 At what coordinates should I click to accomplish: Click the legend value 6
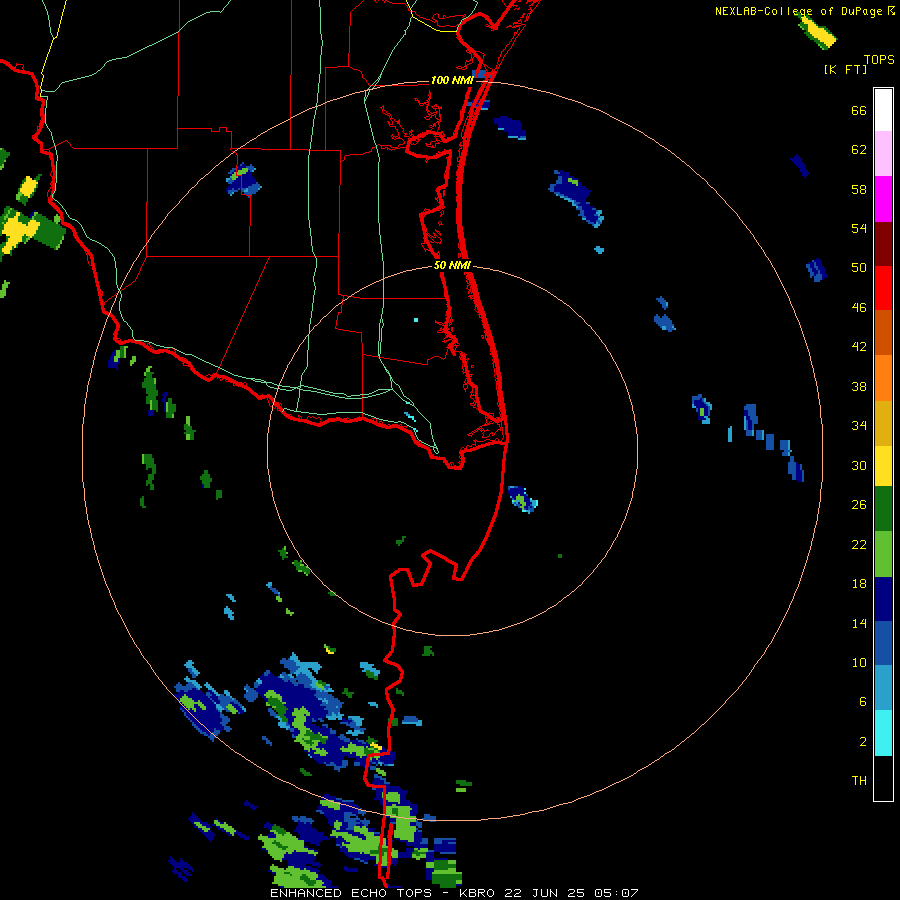coord(863,702)
